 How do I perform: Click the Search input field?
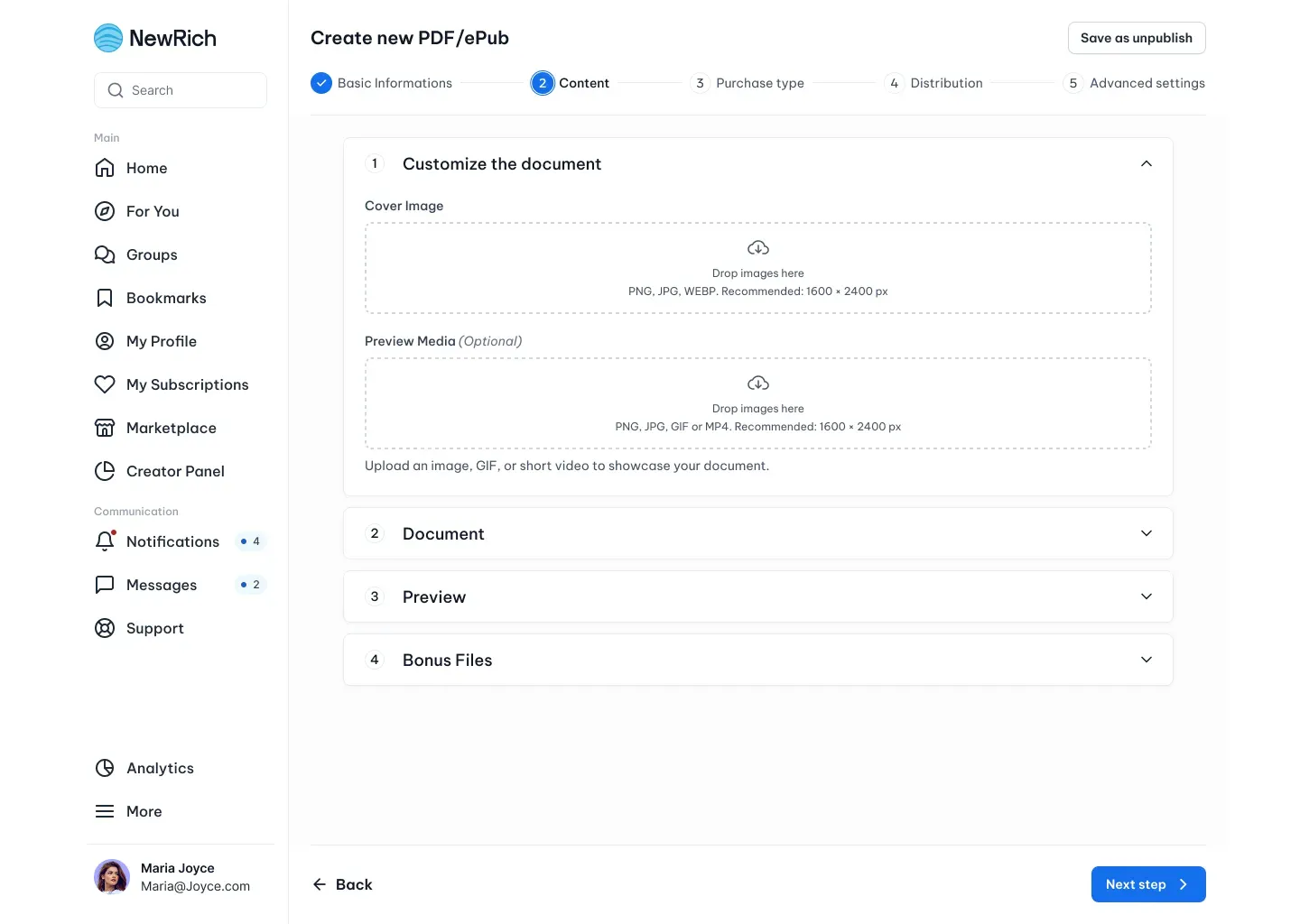pyautogui.click(x=181, y=90)
